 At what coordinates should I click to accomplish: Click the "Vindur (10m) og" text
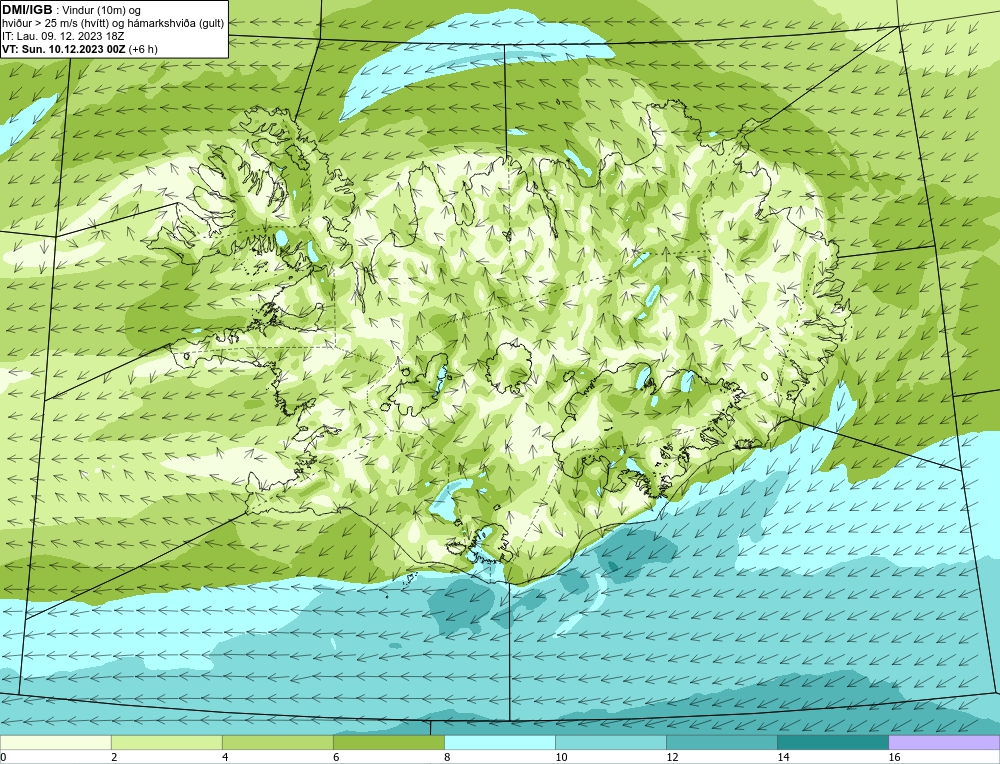pos(101,10)
